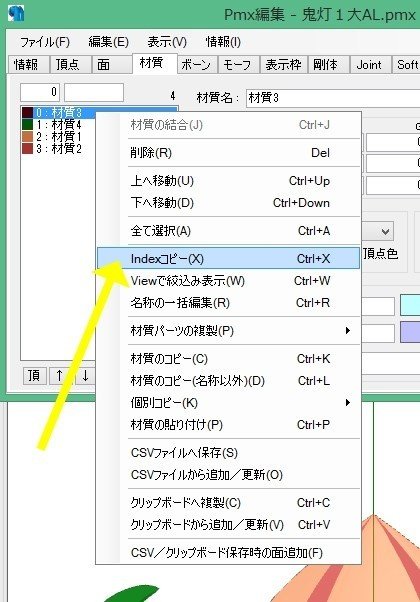Switch to the モーフ tab
The image size is (420, 602).
pos(238,64)
